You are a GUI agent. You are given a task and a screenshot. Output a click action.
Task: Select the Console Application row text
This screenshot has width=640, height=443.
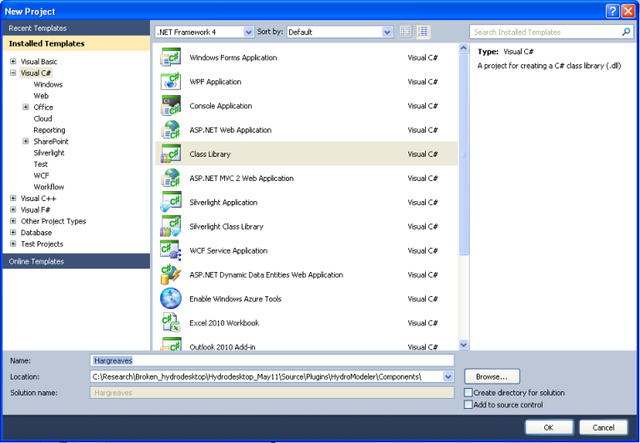[221, 106]
